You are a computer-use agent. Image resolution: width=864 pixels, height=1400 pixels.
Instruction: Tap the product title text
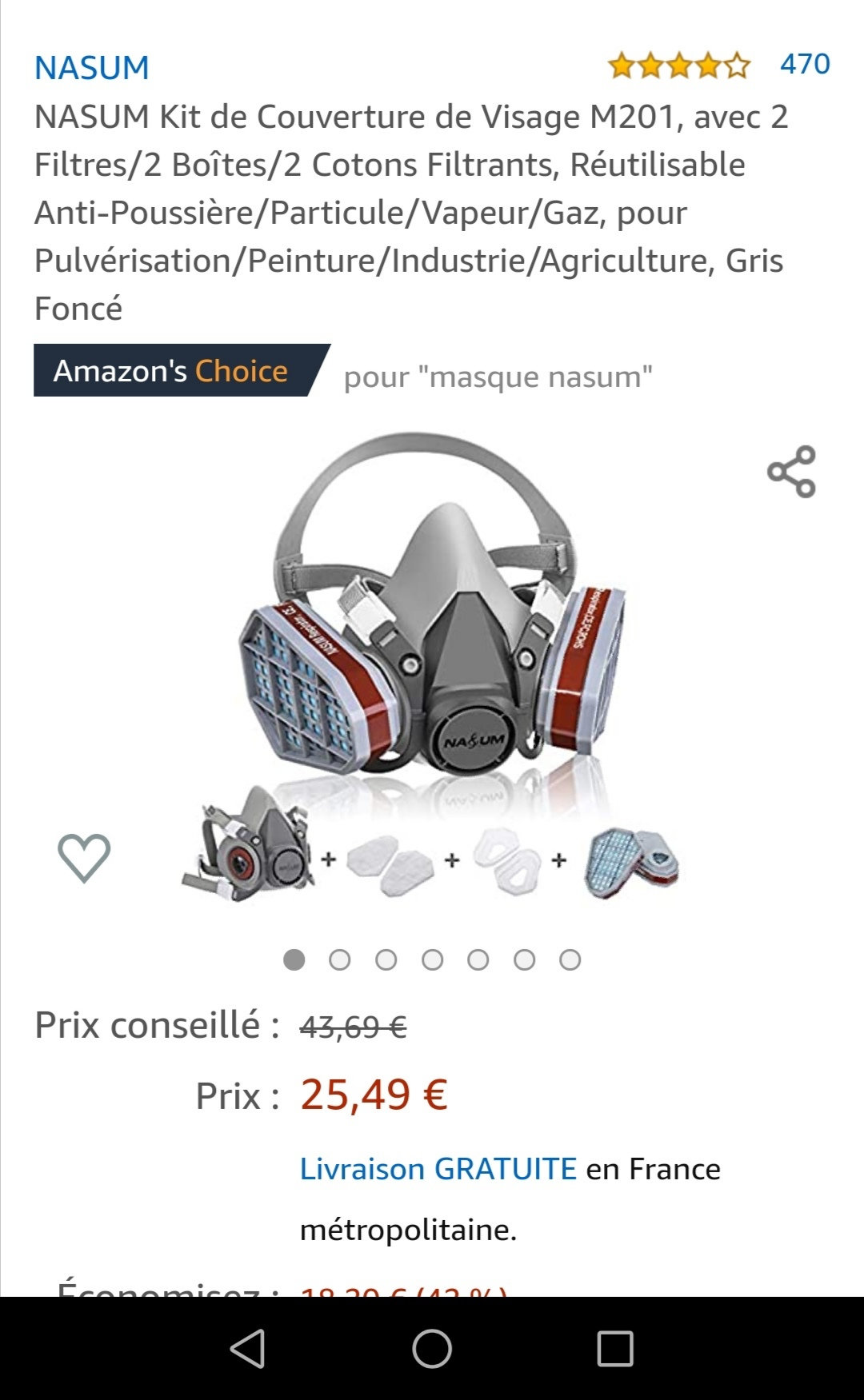410,213
